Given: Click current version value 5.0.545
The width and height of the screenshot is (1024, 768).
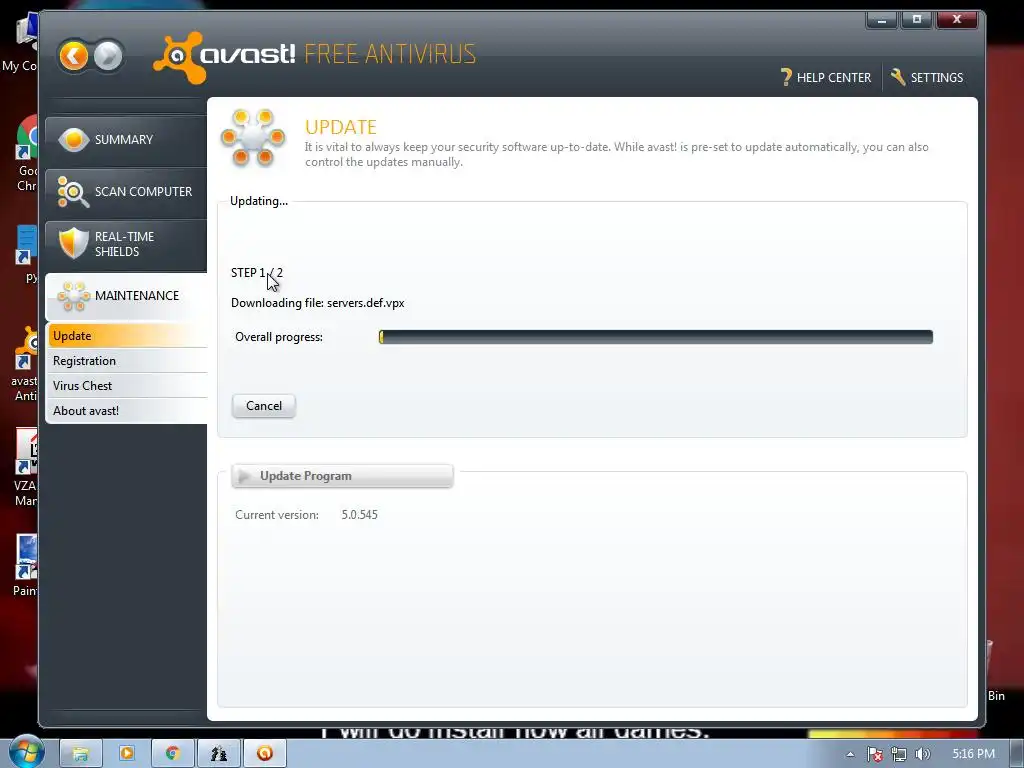Looking at the screenshot, I should tap(359, 515).
